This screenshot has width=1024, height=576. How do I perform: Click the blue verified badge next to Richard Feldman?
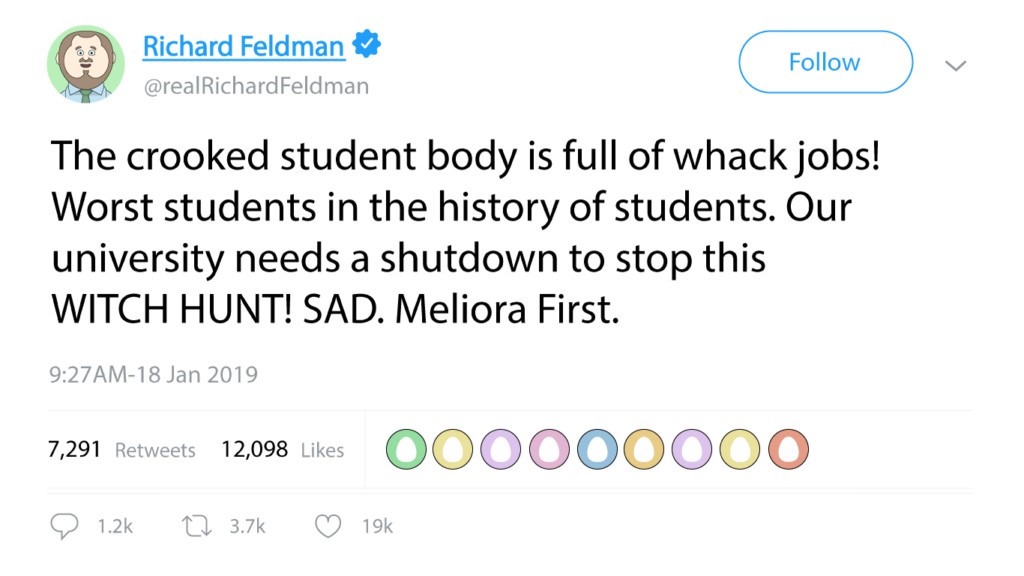(366, 44)
